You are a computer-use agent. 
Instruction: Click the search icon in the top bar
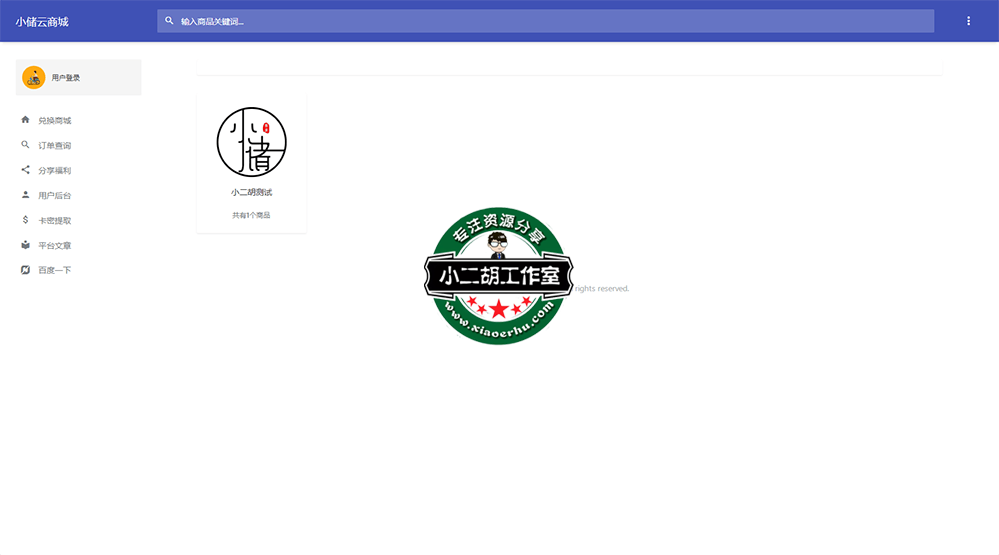(169, 21)
